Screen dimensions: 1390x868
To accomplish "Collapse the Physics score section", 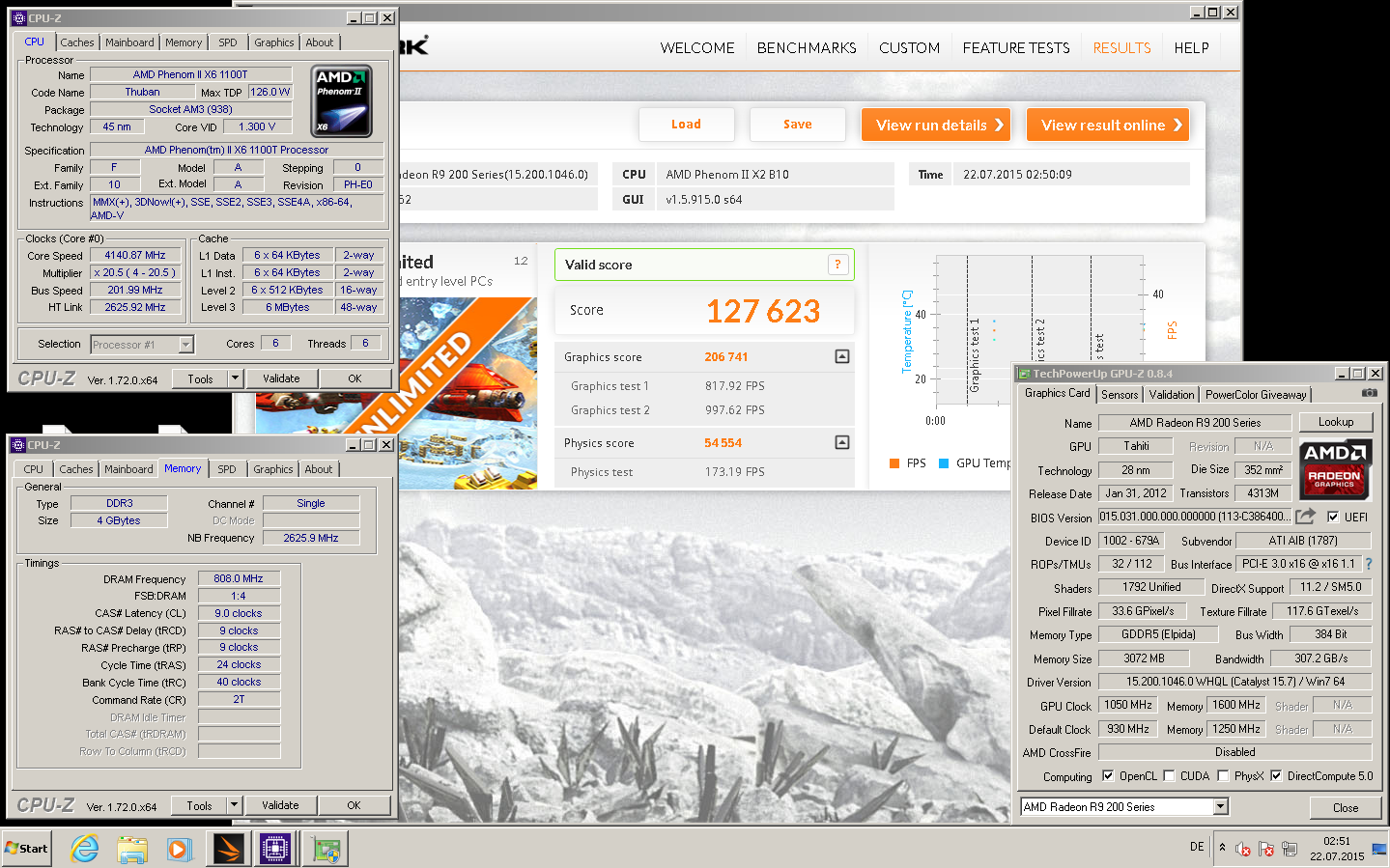I will [x=842, y=442].
